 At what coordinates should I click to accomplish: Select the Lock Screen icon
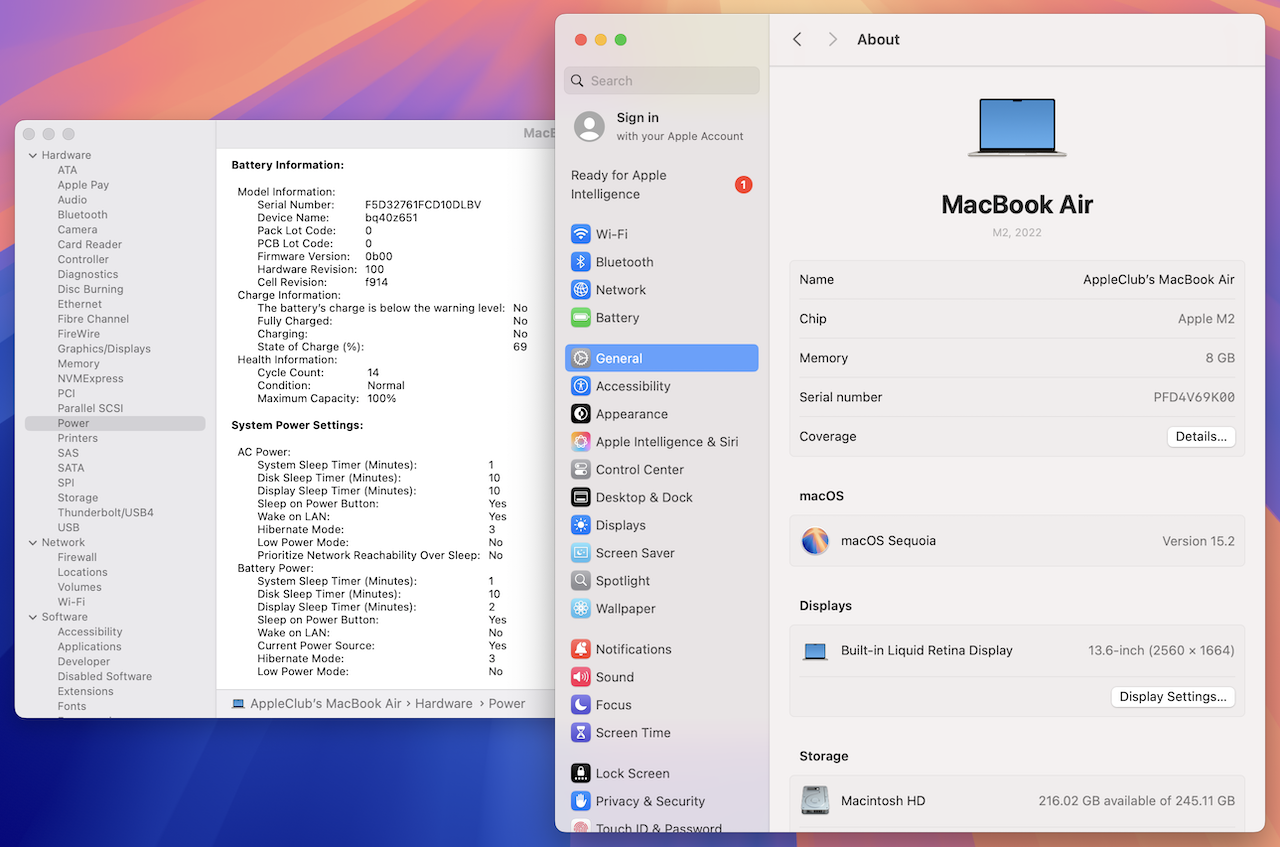[x=581, y=773]
